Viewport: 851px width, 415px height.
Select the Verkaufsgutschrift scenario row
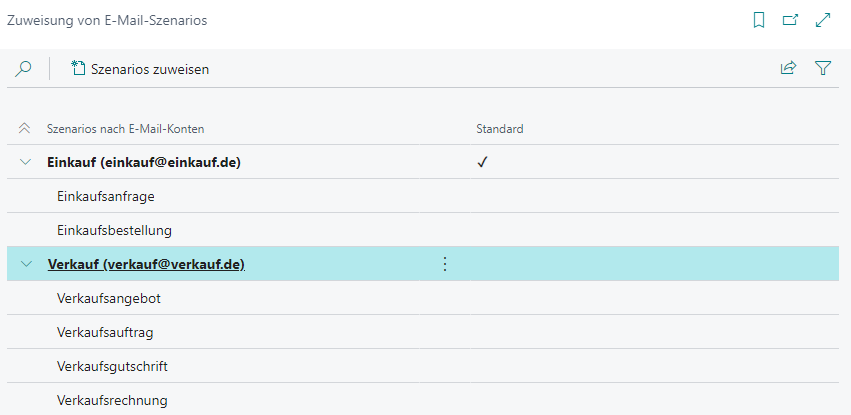423,366
